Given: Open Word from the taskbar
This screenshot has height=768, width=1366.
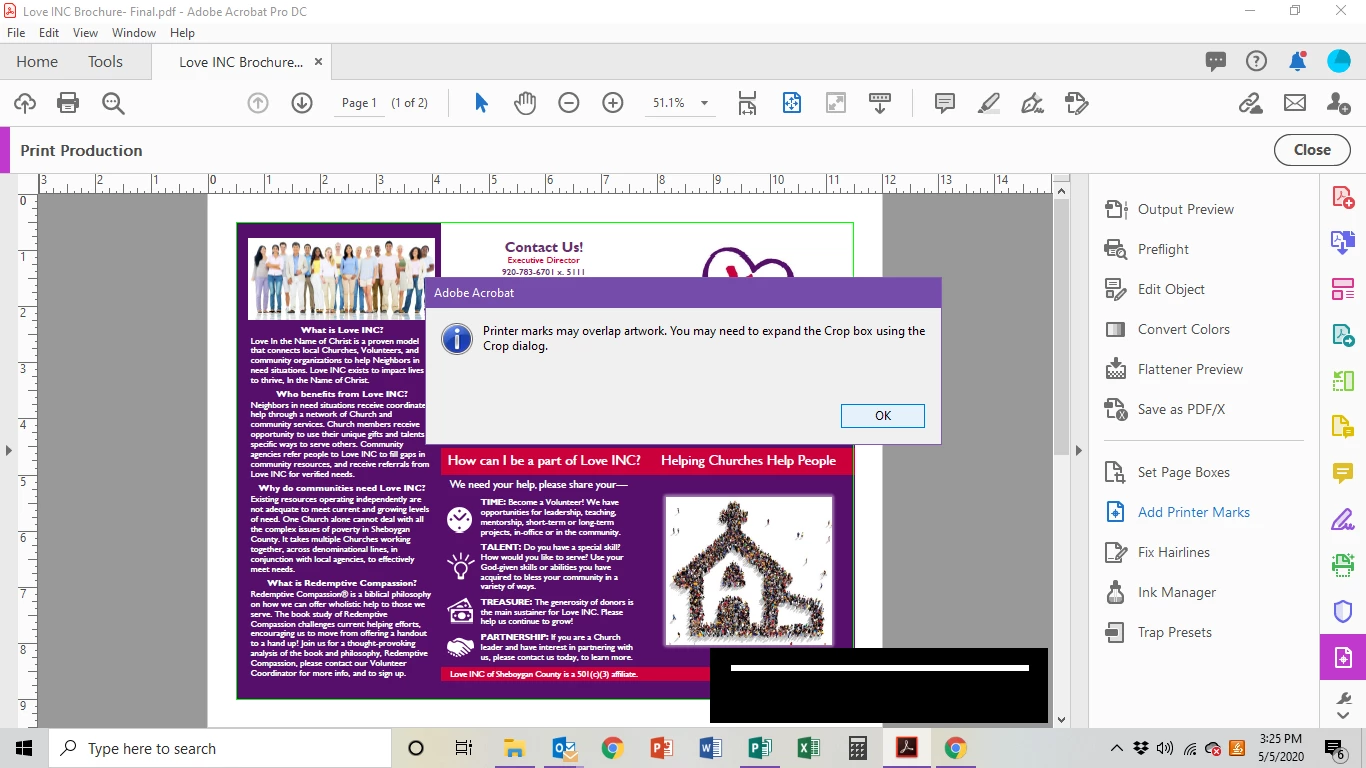Looking at the screenshot, I should click(710, 748).
